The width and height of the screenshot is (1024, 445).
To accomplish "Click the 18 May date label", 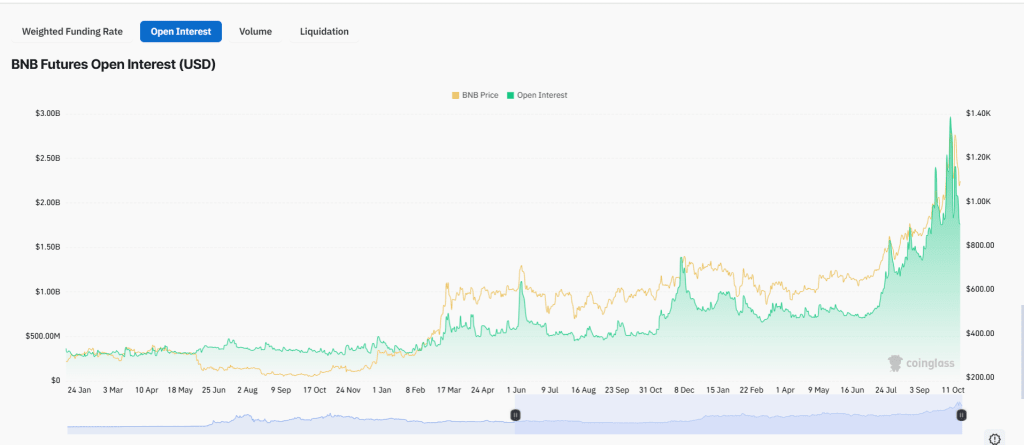I will 180,390.
